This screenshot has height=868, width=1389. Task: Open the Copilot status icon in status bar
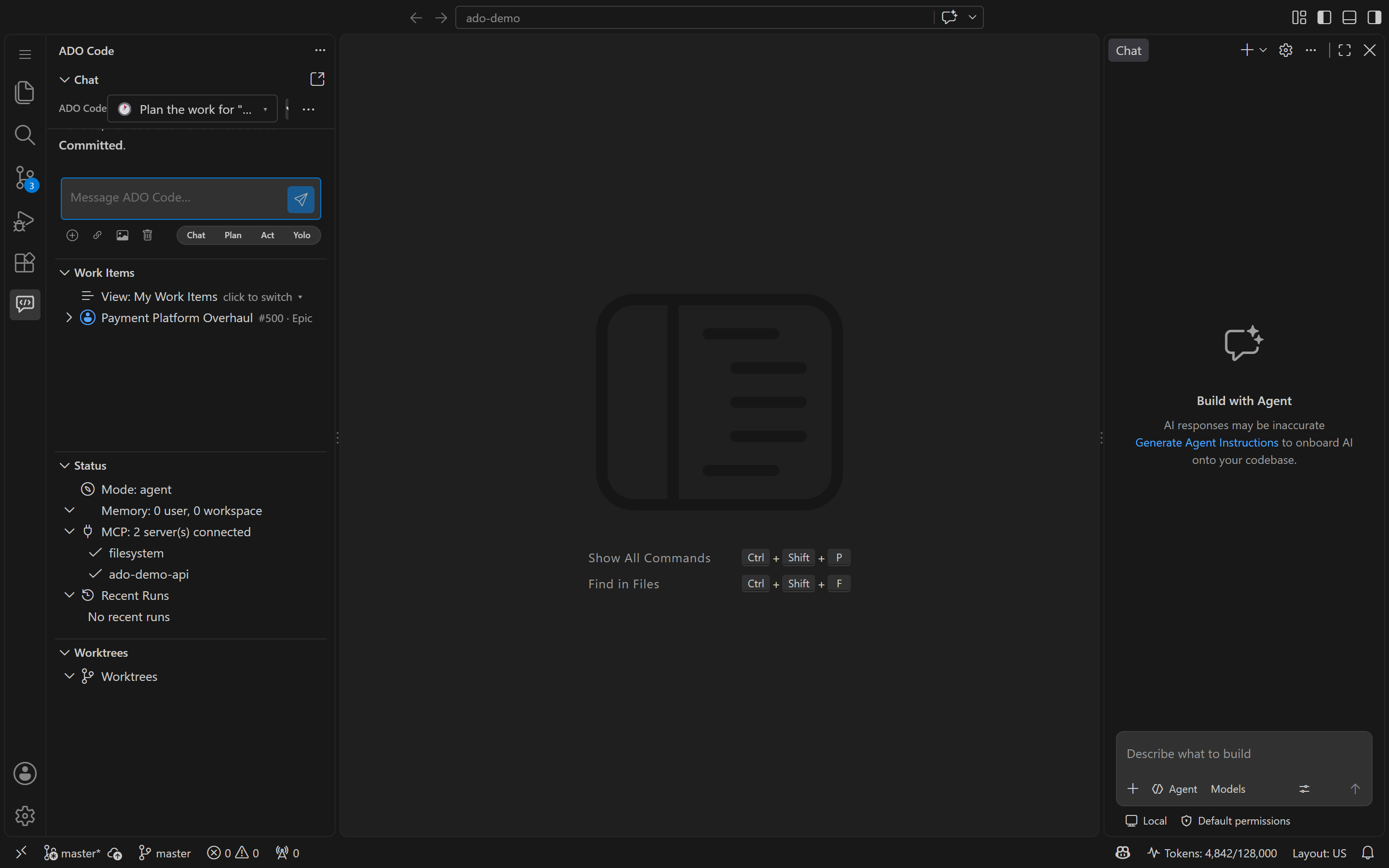tap(1123, 853)
